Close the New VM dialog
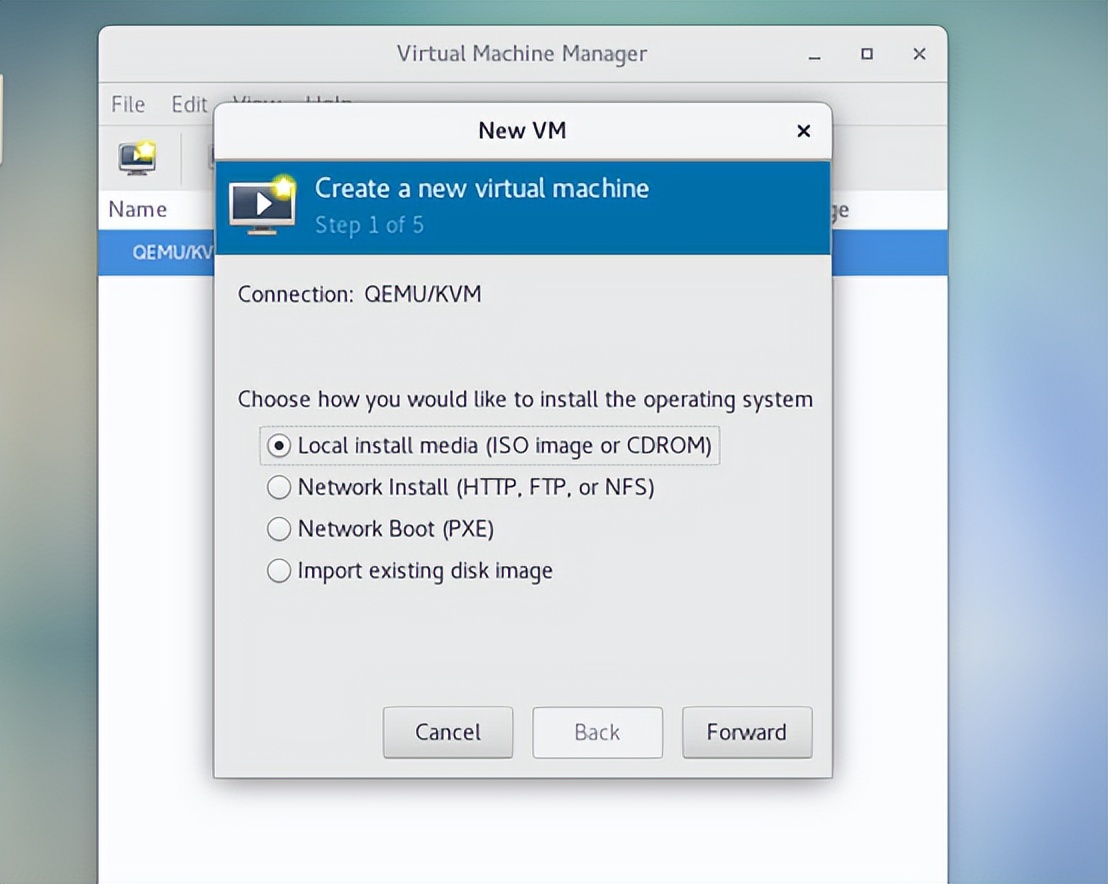Screen dimensions: 1108x884 point(803,131)
